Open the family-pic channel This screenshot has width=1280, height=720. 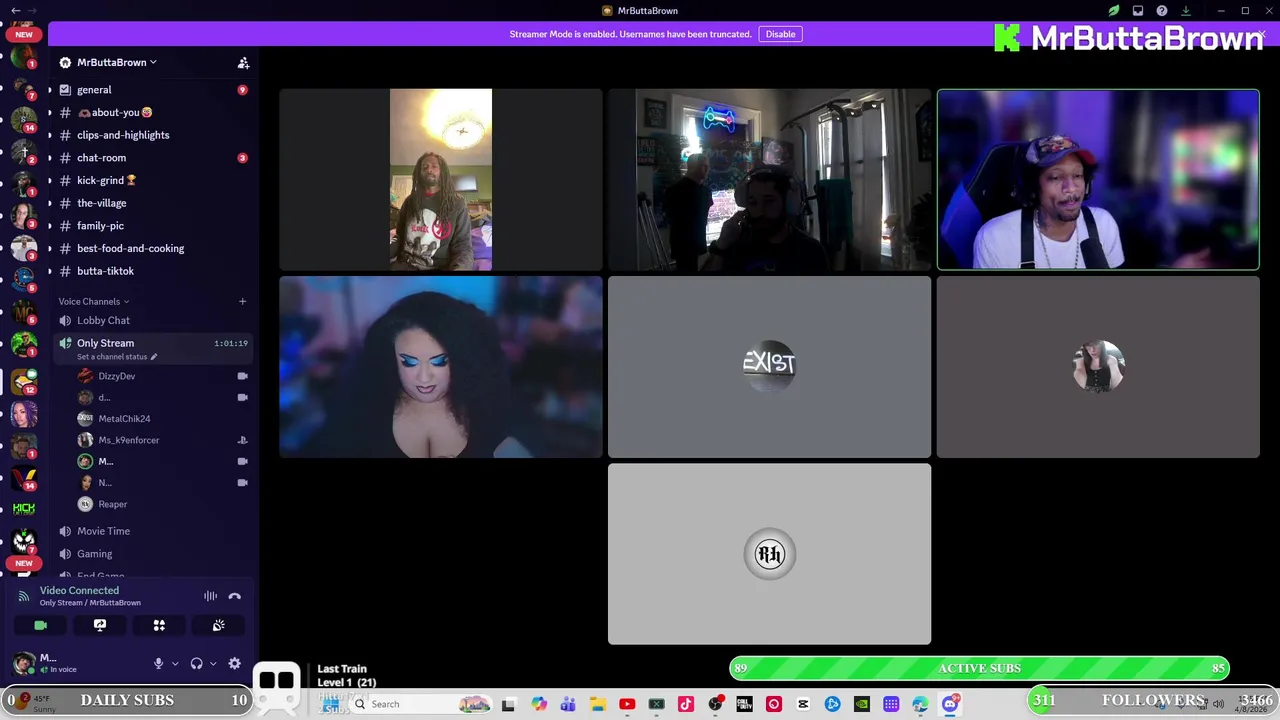point(150,226)
